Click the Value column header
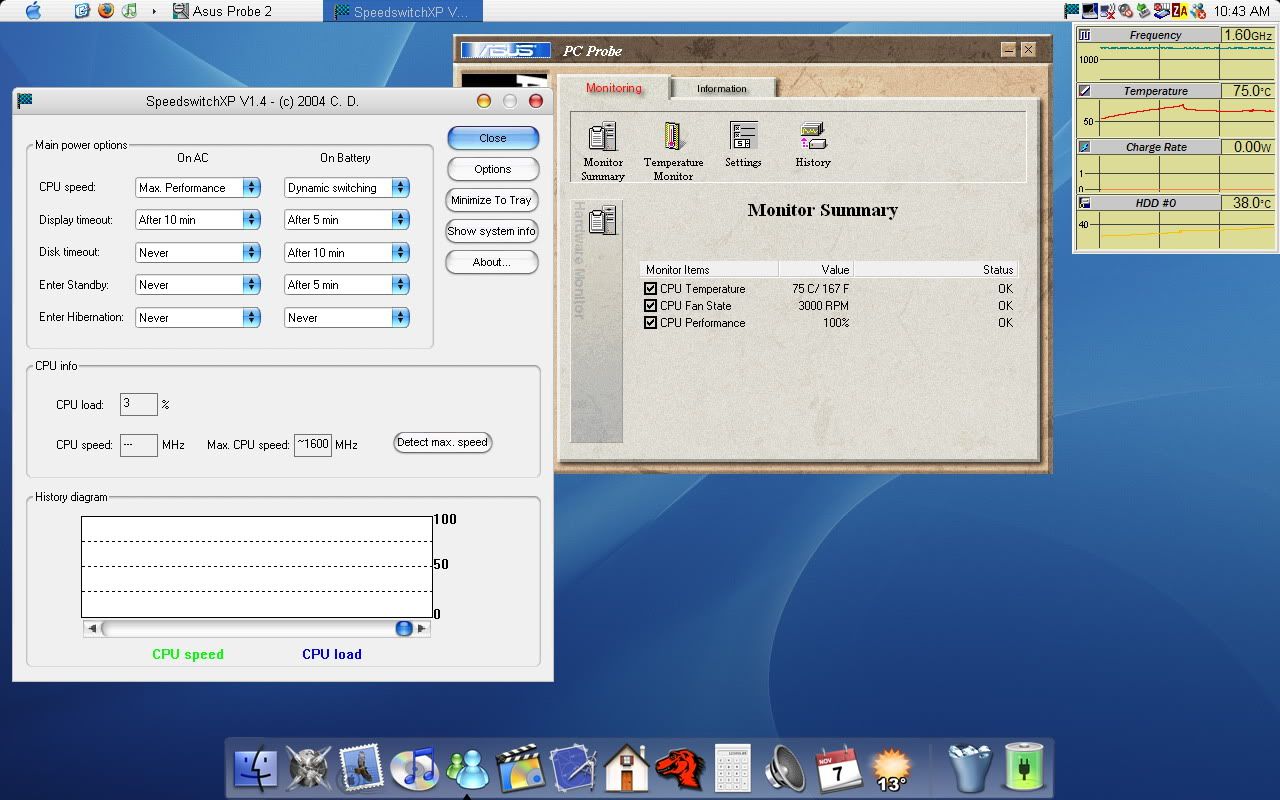1280x800 pixels. click(816, 269)
